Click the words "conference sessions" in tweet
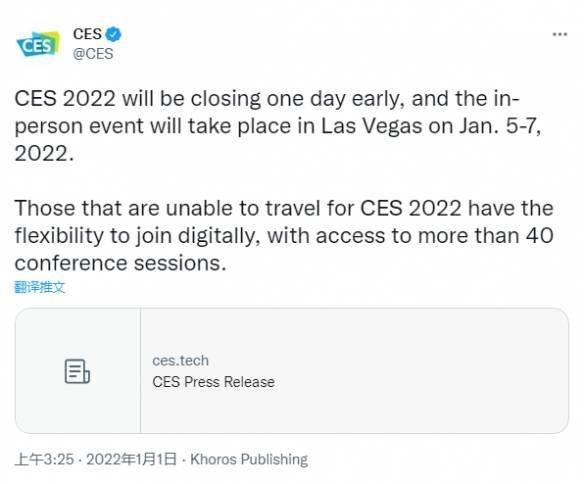Image resolution: width=584 pixels, height=484 pixels. pos(120,263)
